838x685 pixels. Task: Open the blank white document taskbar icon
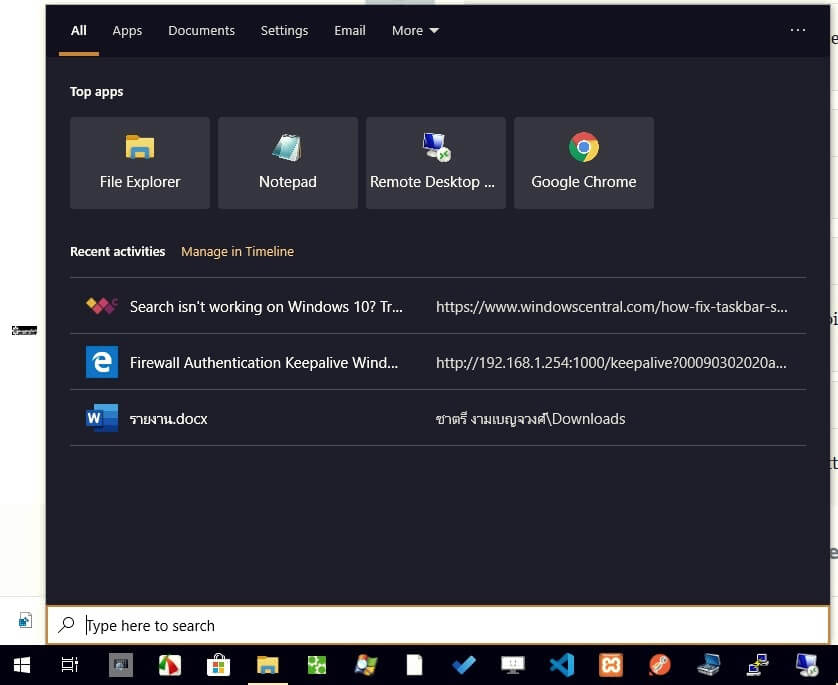pos(414,665)
